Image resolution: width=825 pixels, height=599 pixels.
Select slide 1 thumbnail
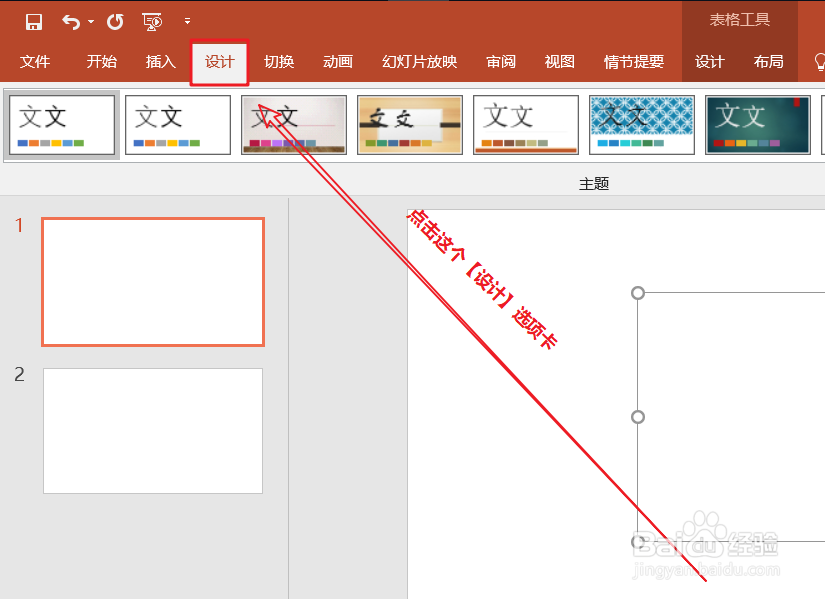[x=153, y=282]
